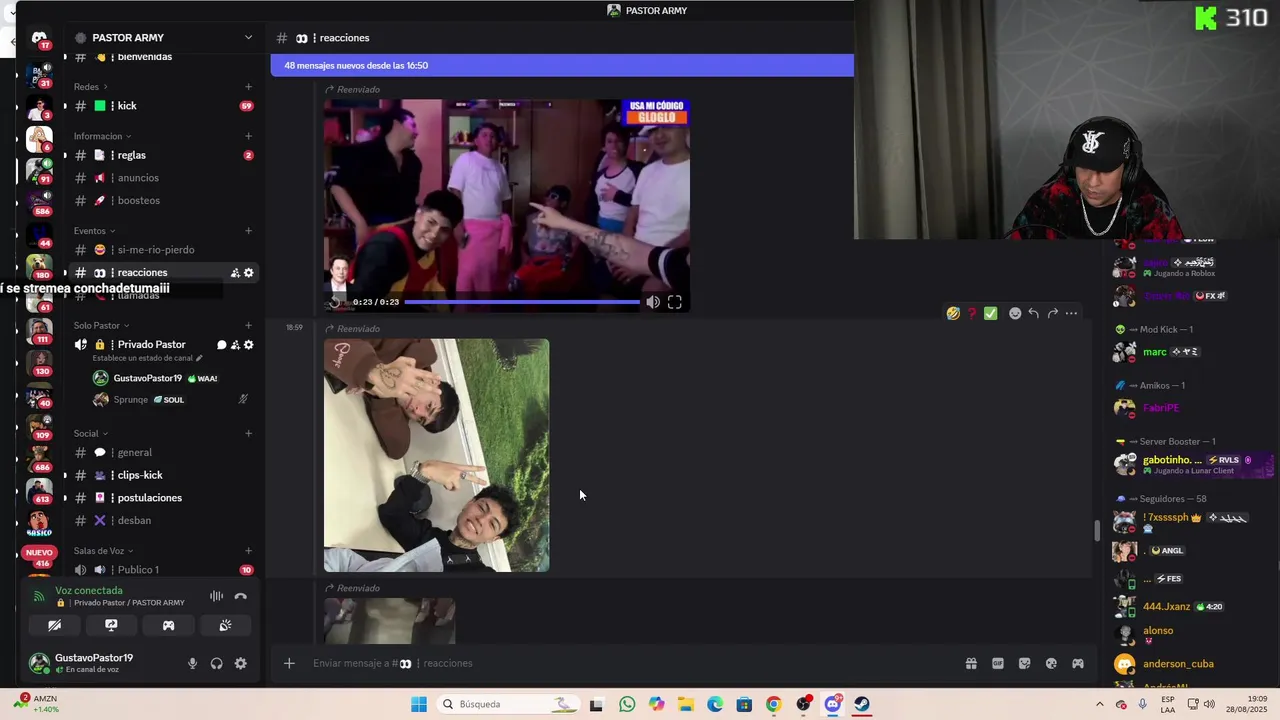This screenshot has height=720, width=1280.
Task: Mute the microphone next to GustavoPastor19
Action: coord(193,663)
